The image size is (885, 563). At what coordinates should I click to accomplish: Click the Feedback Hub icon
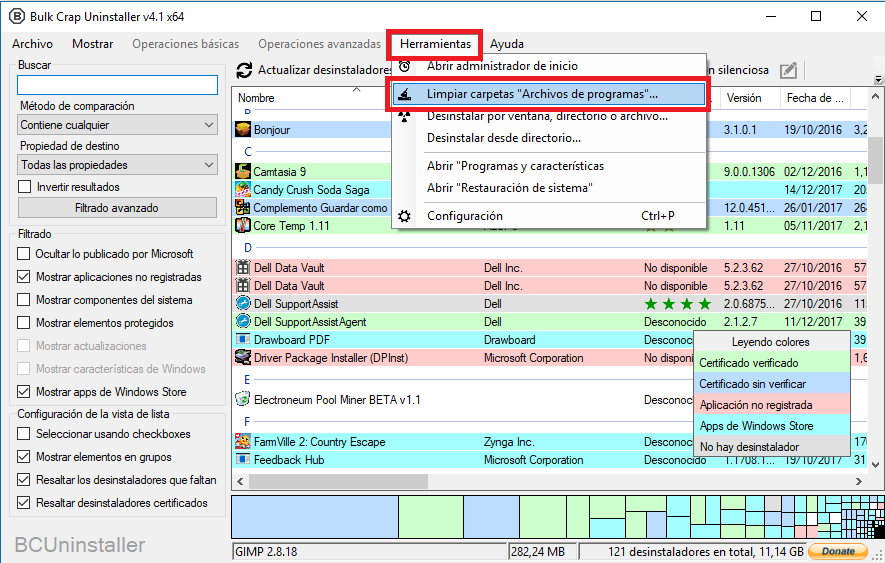(243, 459)
